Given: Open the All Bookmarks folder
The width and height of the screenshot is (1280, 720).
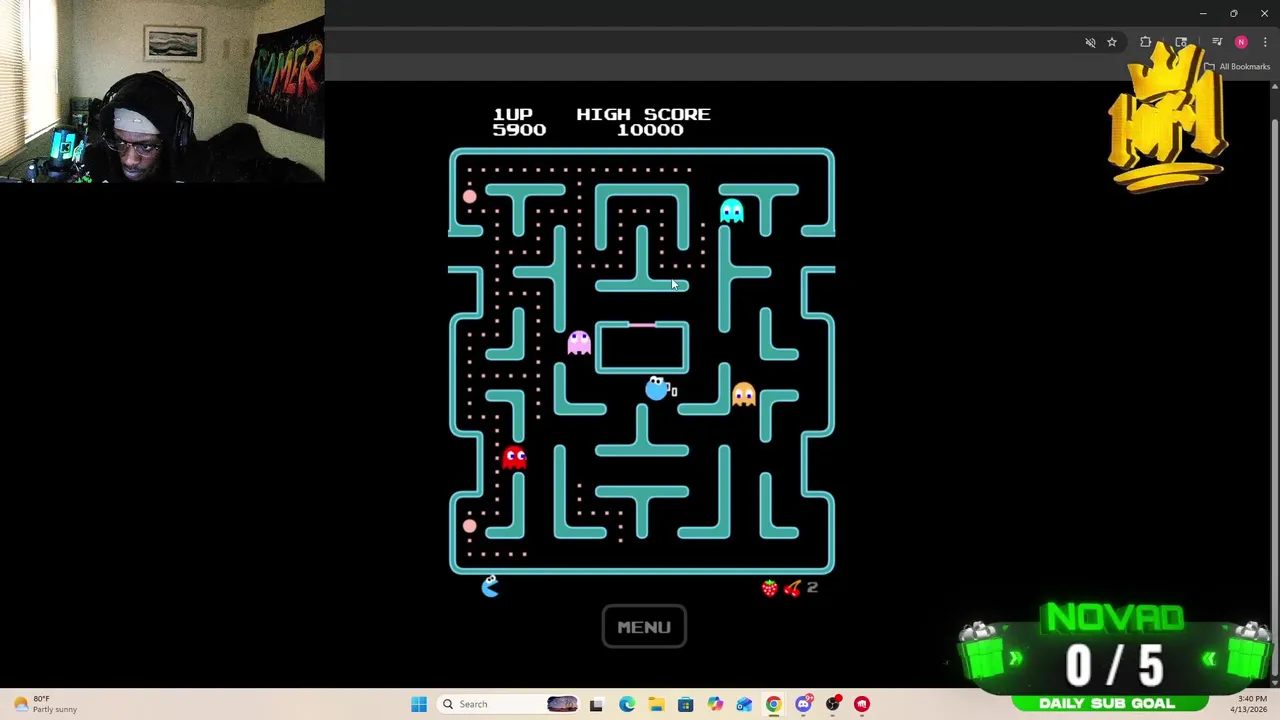Looking at the screenshot, I should [x=1237, y=67].
